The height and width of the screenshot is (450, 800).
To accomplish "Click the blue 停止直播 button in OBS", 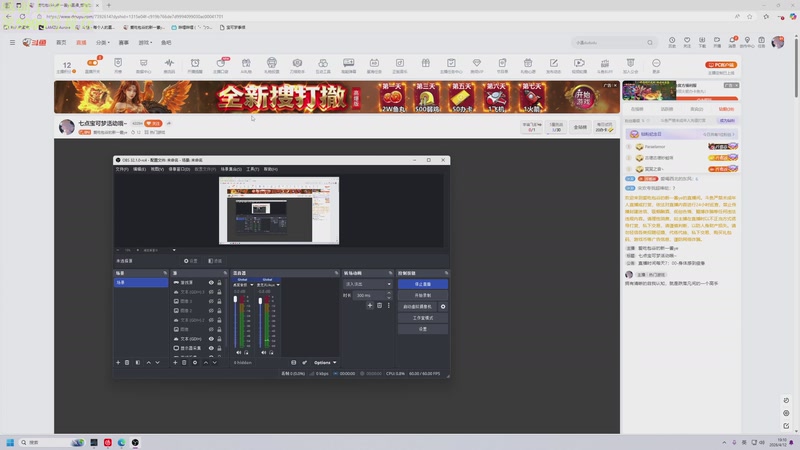I will (422, 284).
